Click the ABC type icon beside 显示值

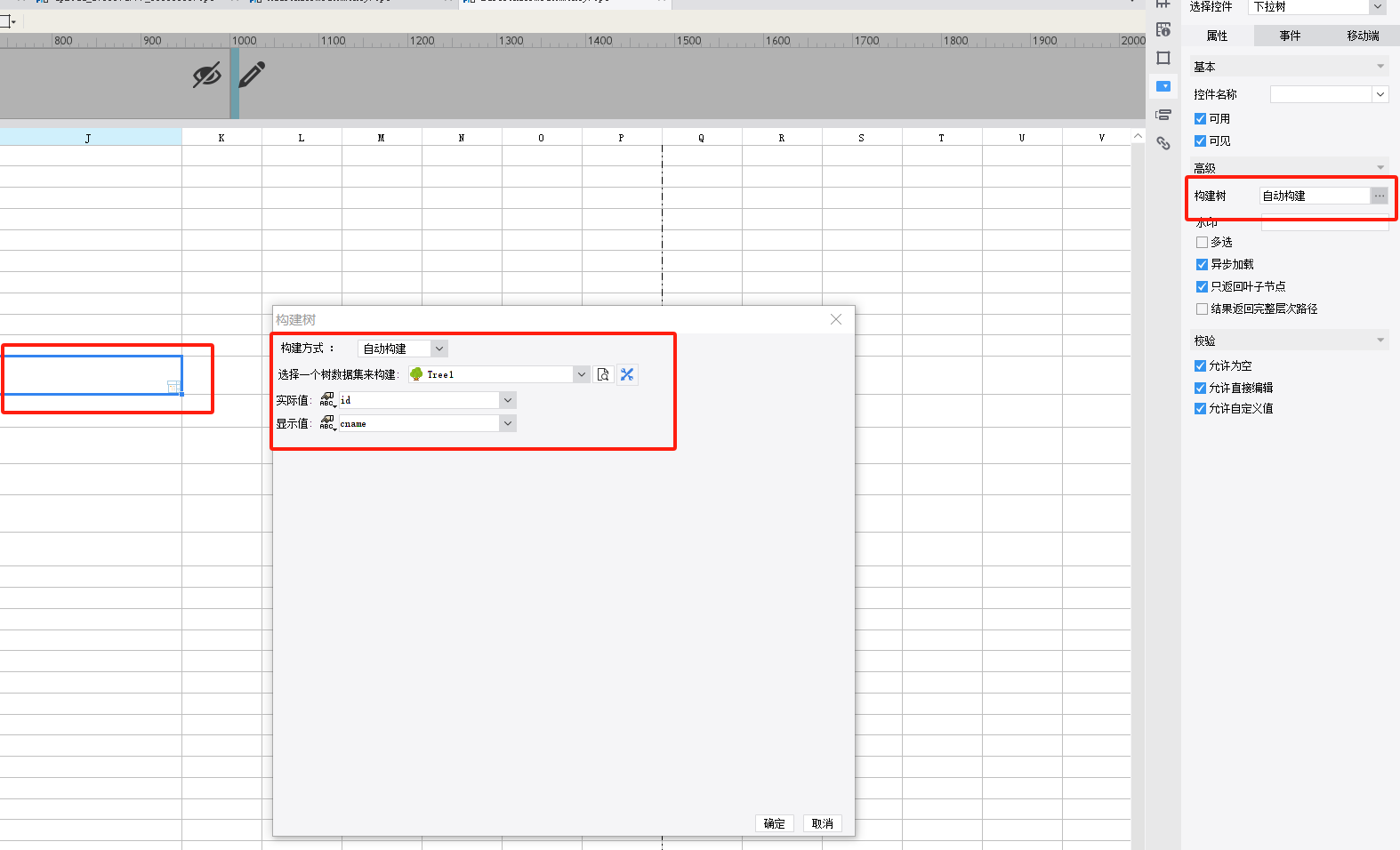327,423
